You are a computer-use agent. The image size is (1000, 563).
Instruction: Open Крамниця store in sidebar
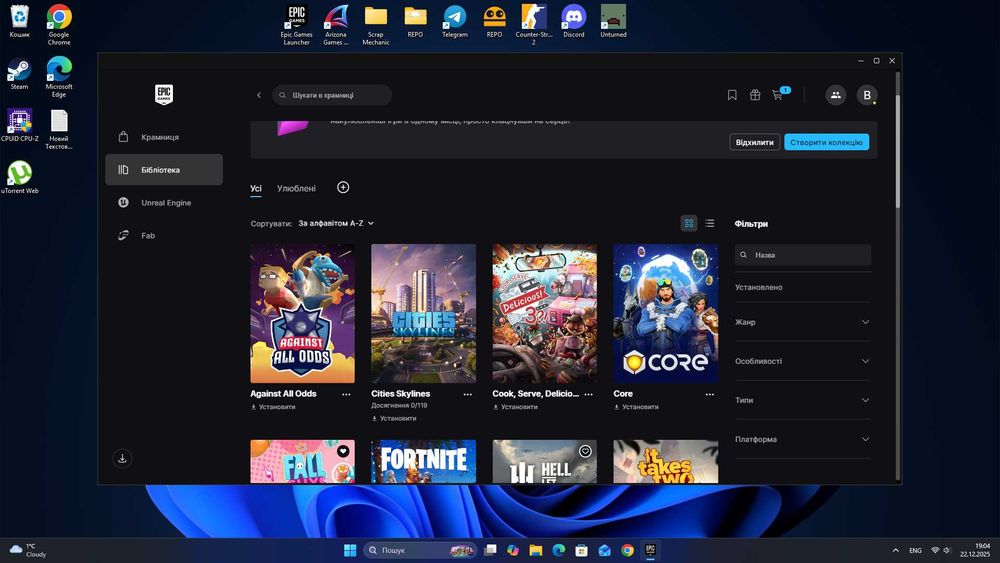[x=164, y=137]
